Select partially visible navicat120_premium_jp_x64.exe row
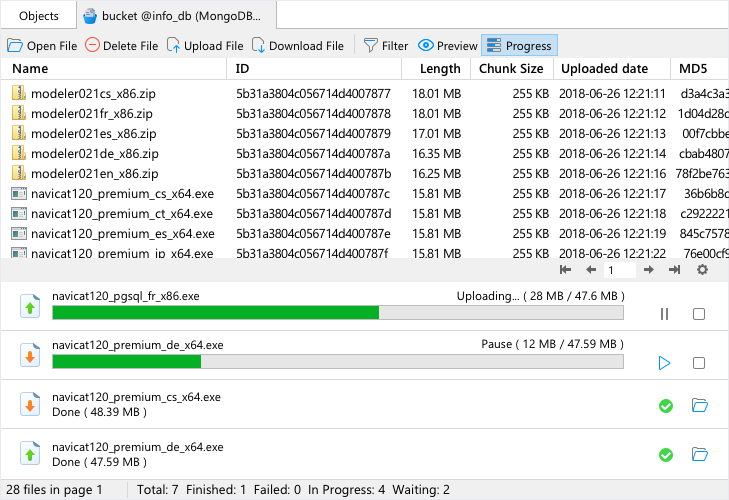 [364, 253]
